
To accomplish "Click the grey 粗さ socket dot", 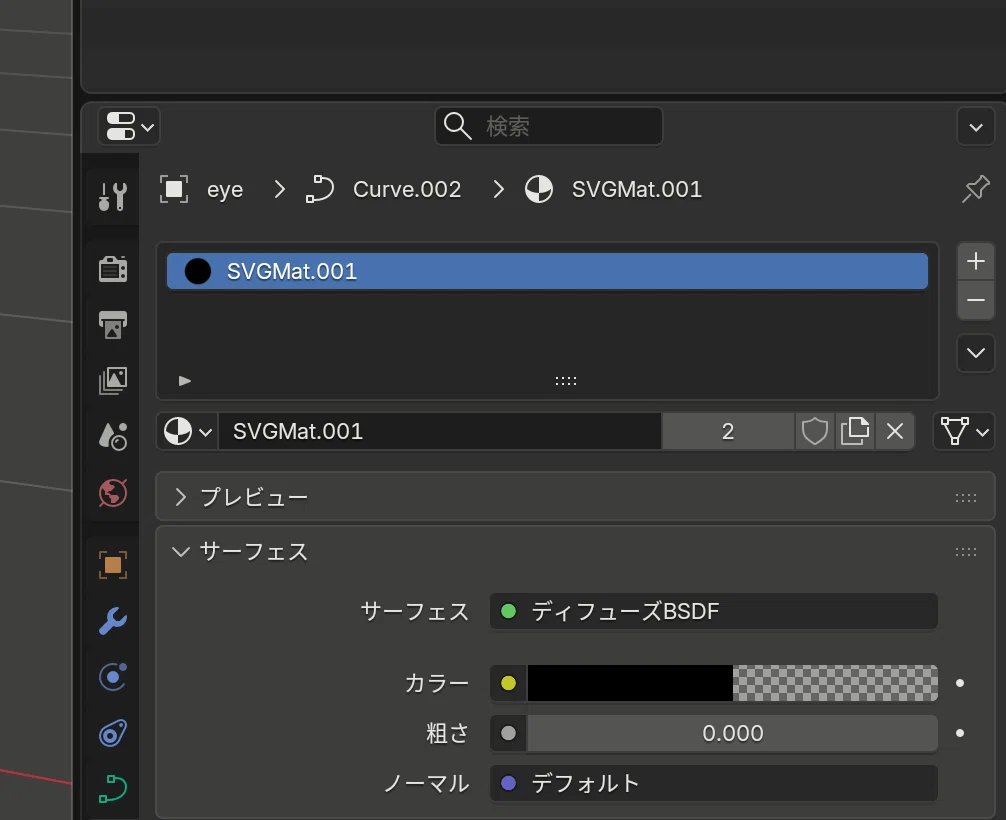I will (x=508, y=733).
